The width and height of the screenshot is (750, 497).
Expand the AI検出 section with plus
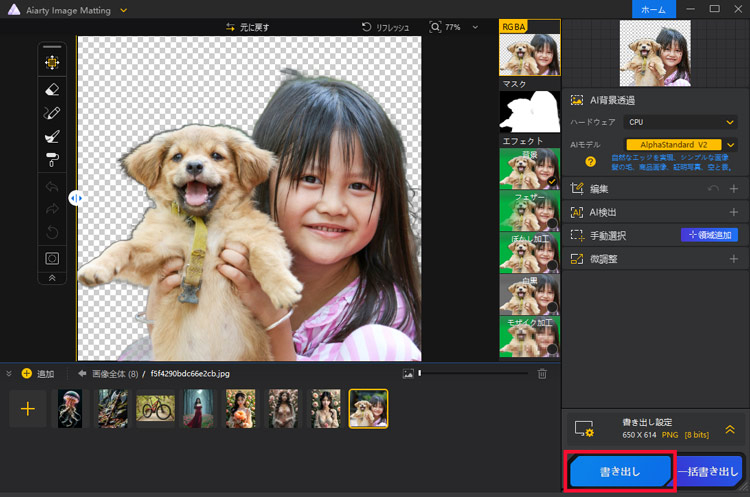click(x=734, y=212)
